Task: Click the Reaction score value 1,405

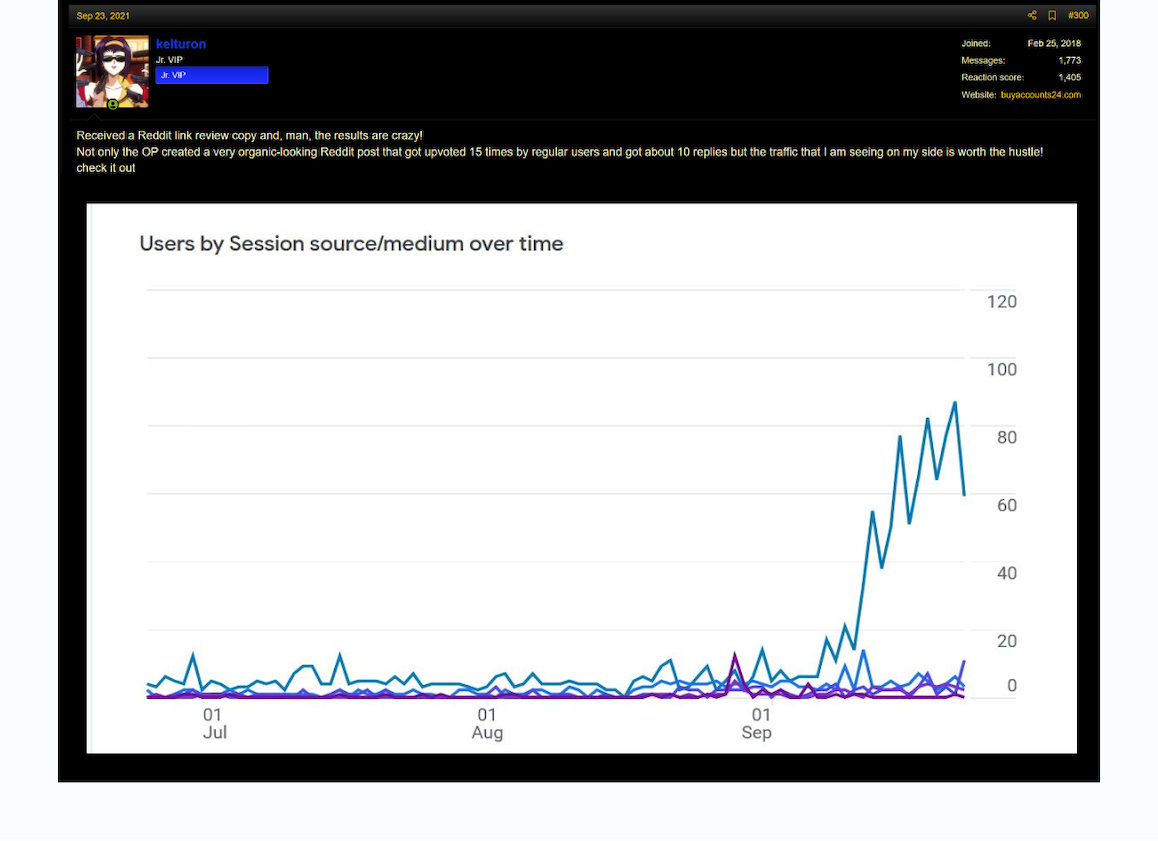Action: pos(1069,78)
